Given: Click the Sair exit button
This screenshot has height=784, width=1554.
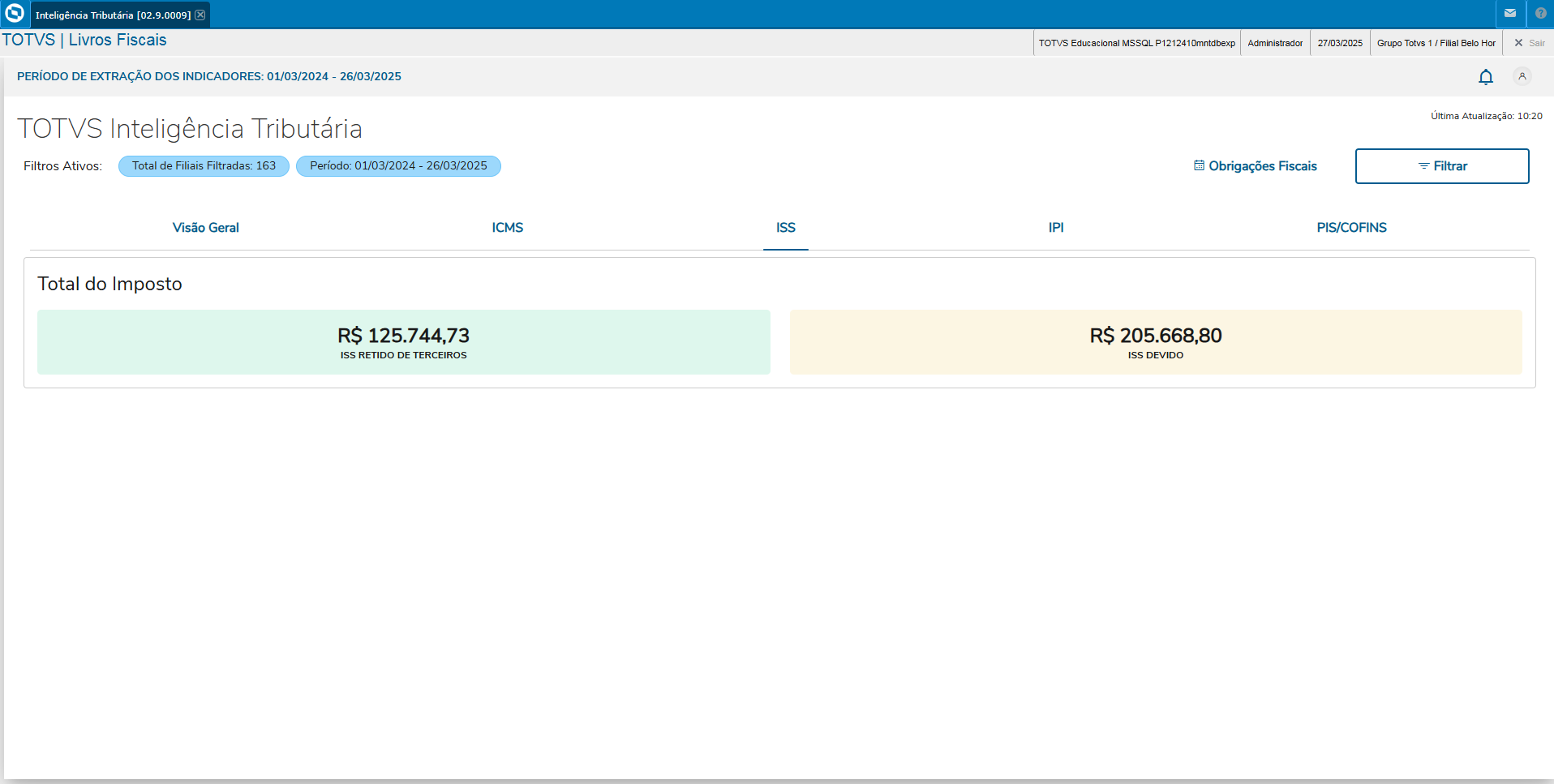Looking at the screenshot, I should (1530, 43).
